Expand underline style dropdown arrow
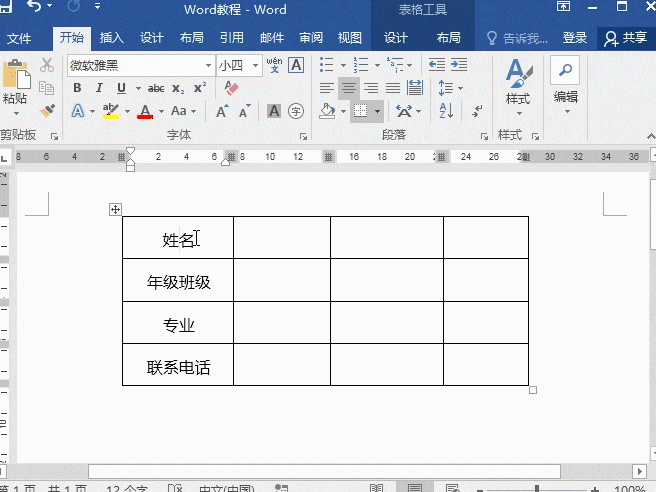Image resolution: width=656 pixels, height=492 pixels. tap(138, 88)
